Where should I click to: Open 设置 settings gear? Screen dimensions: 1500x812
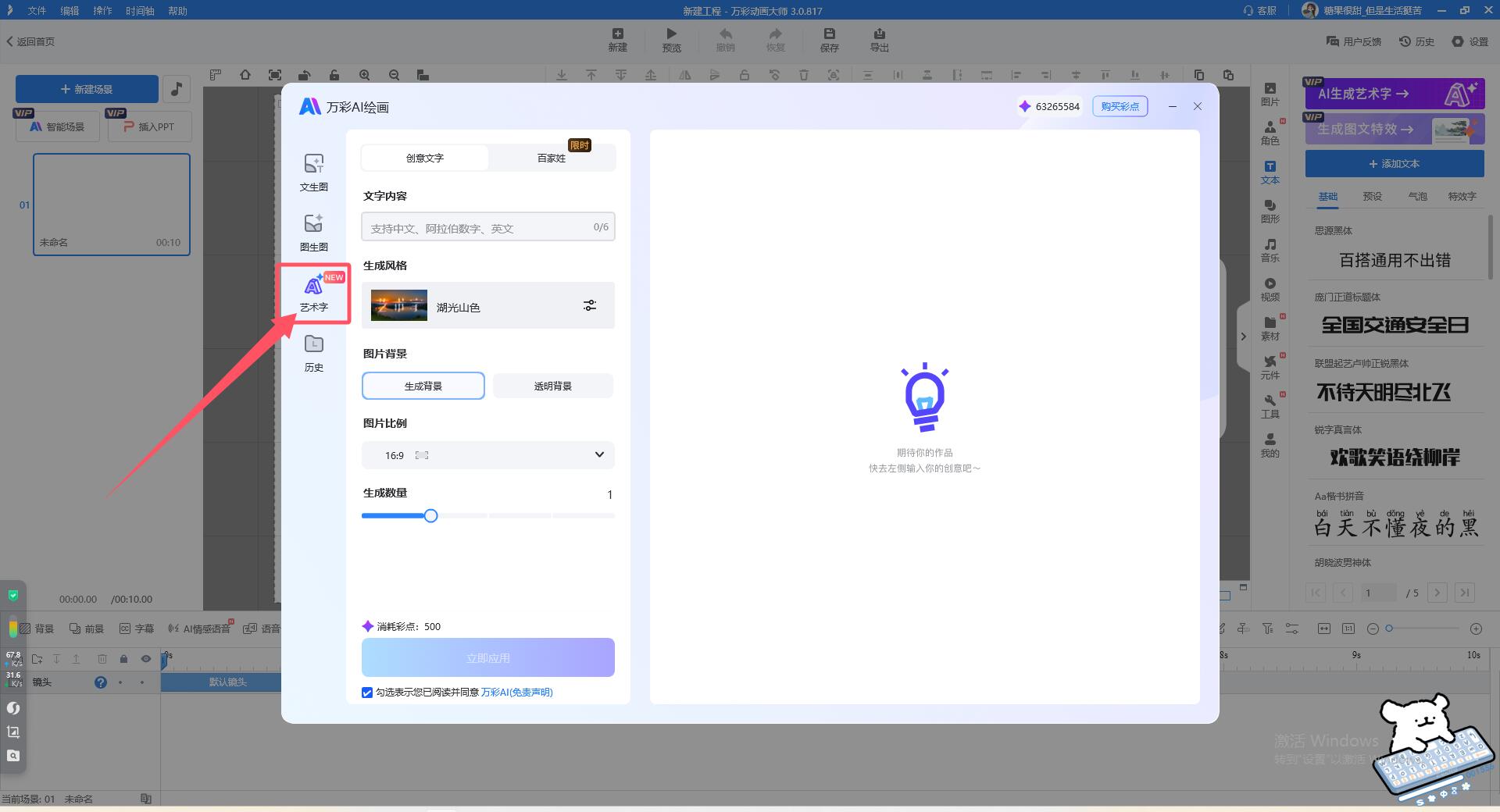[x=1470, y=41]
